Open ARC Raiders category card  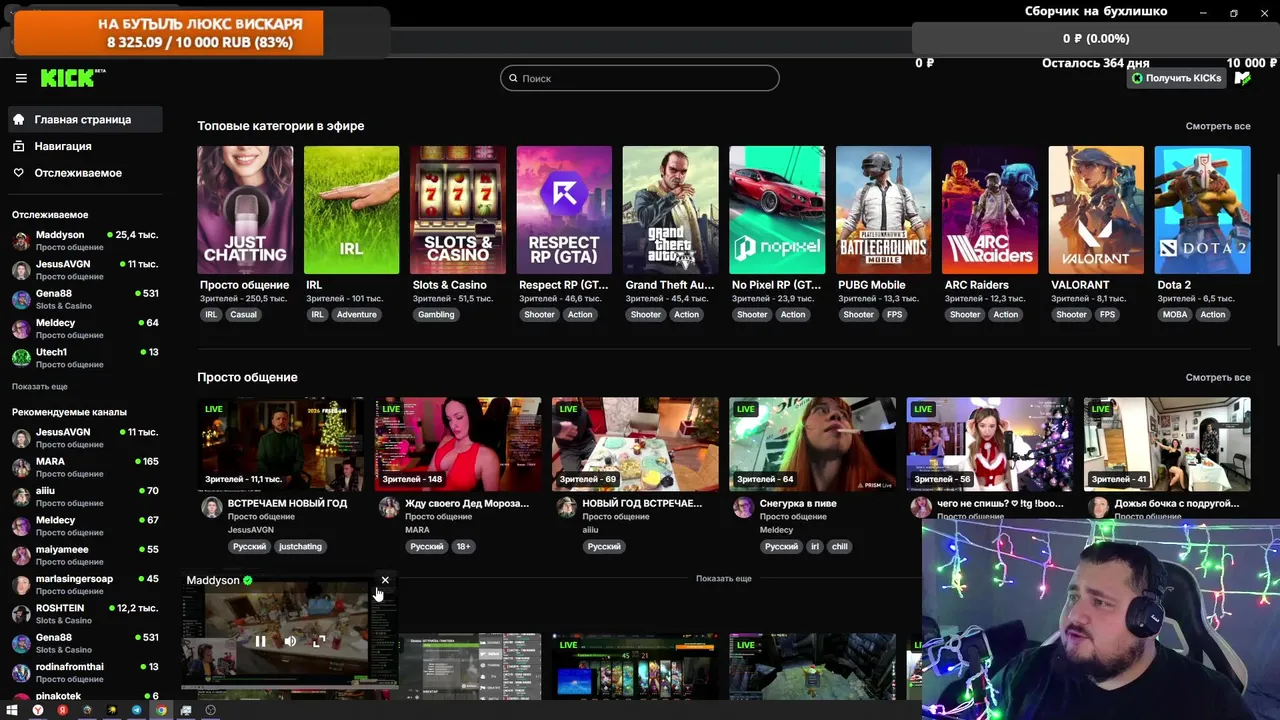point(990,210)
